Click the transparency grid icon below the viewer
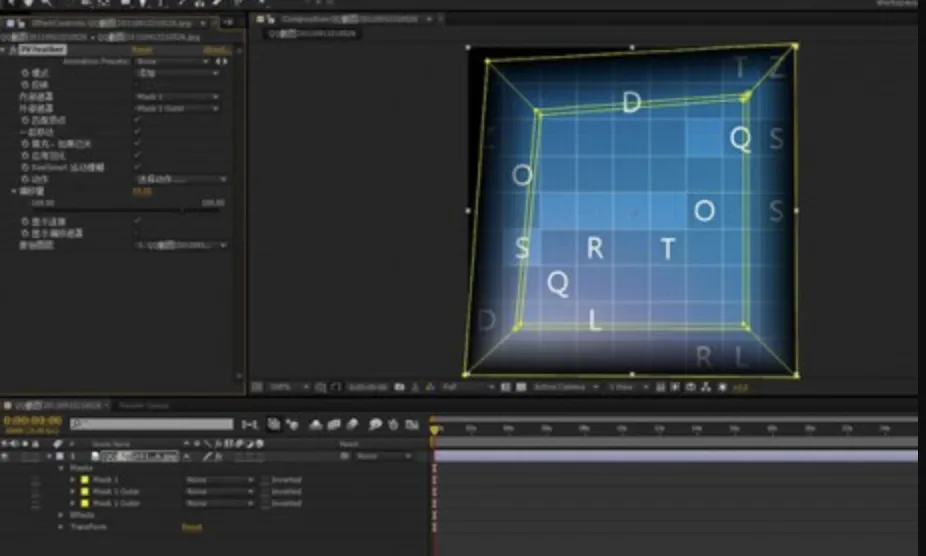The image size is (926, 556). coord(521,387)
